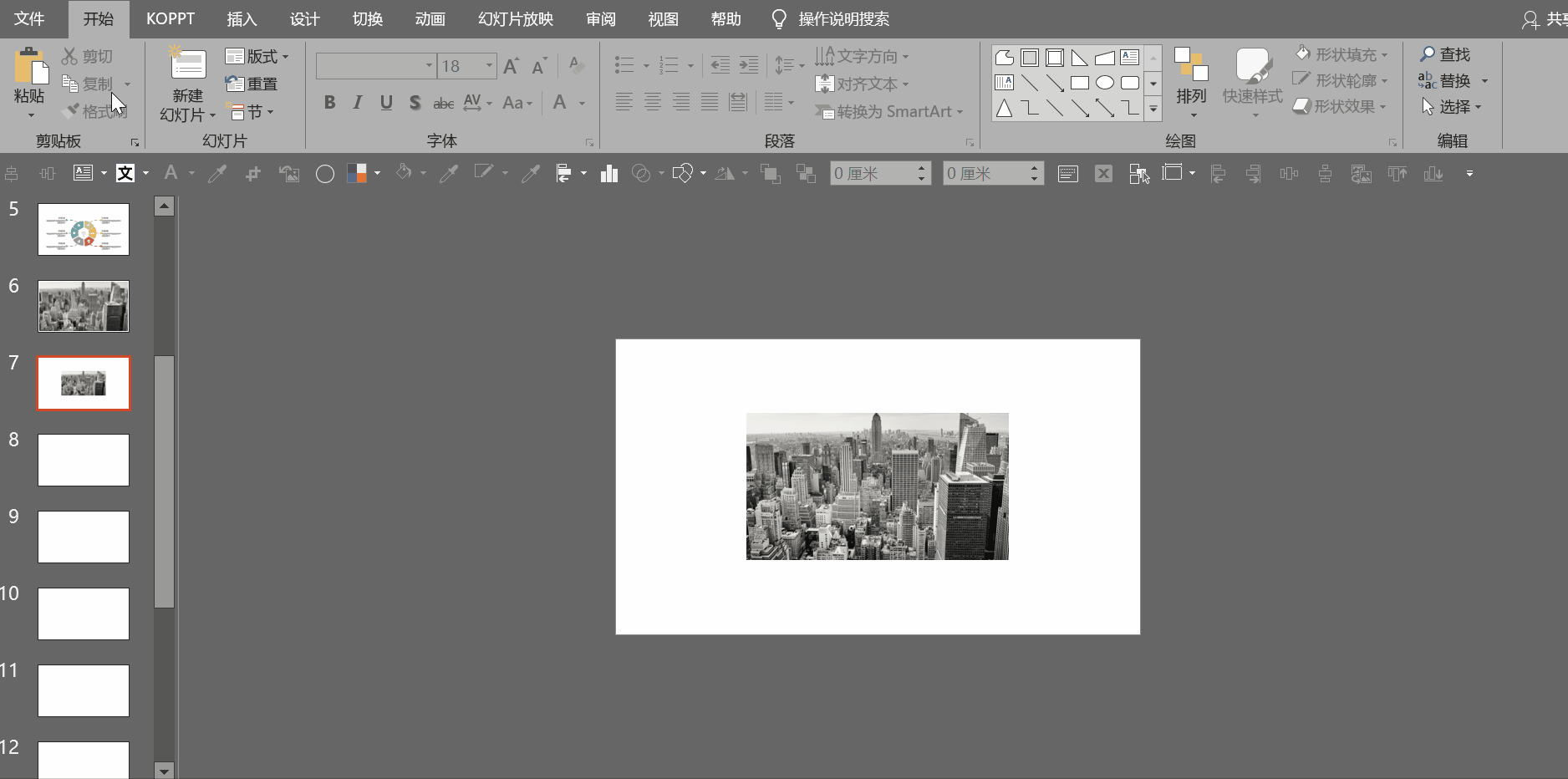Click the oval shape in shapes gallery
The image size is (1568, 779).
[x=1105, y=83]
